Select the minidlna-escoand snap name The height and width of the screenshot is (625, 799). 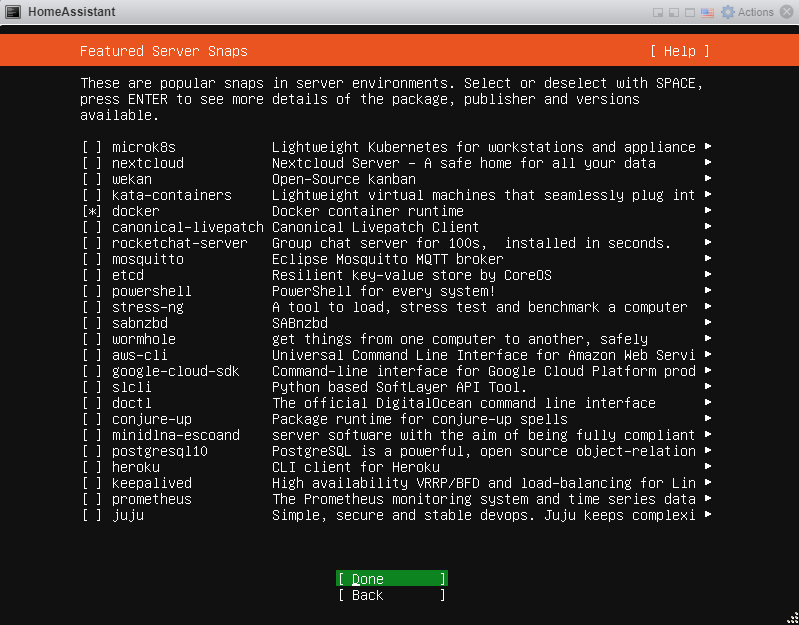176,435
